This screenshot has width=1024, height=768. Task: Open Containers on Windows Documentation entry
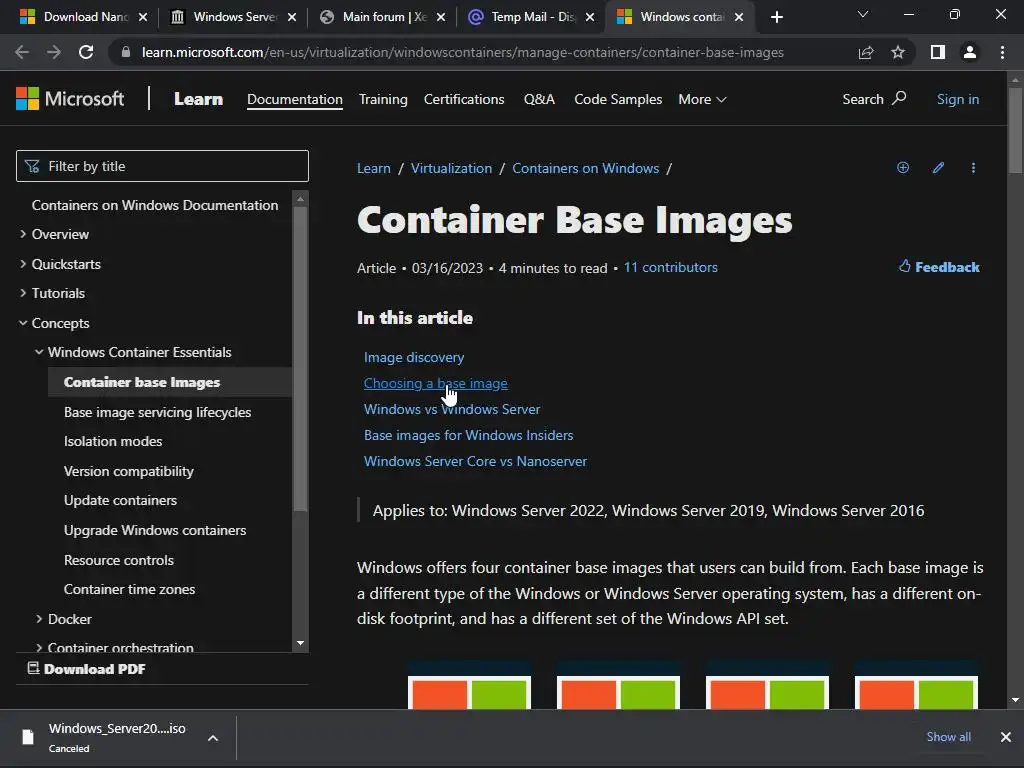click(x=155, y=205)
